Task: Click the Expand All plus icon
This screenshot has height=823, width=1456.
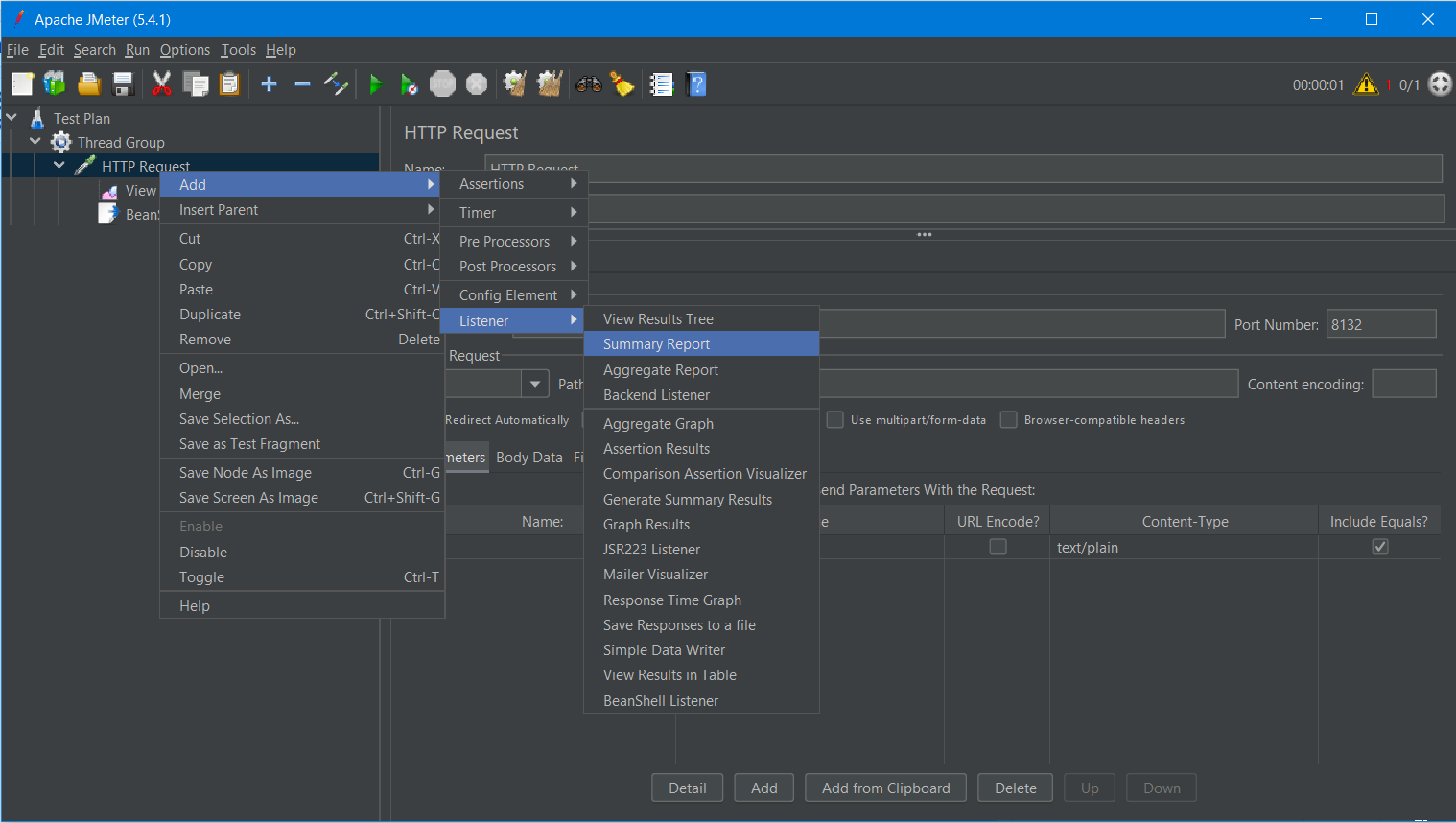Action: tap(269, 84)
